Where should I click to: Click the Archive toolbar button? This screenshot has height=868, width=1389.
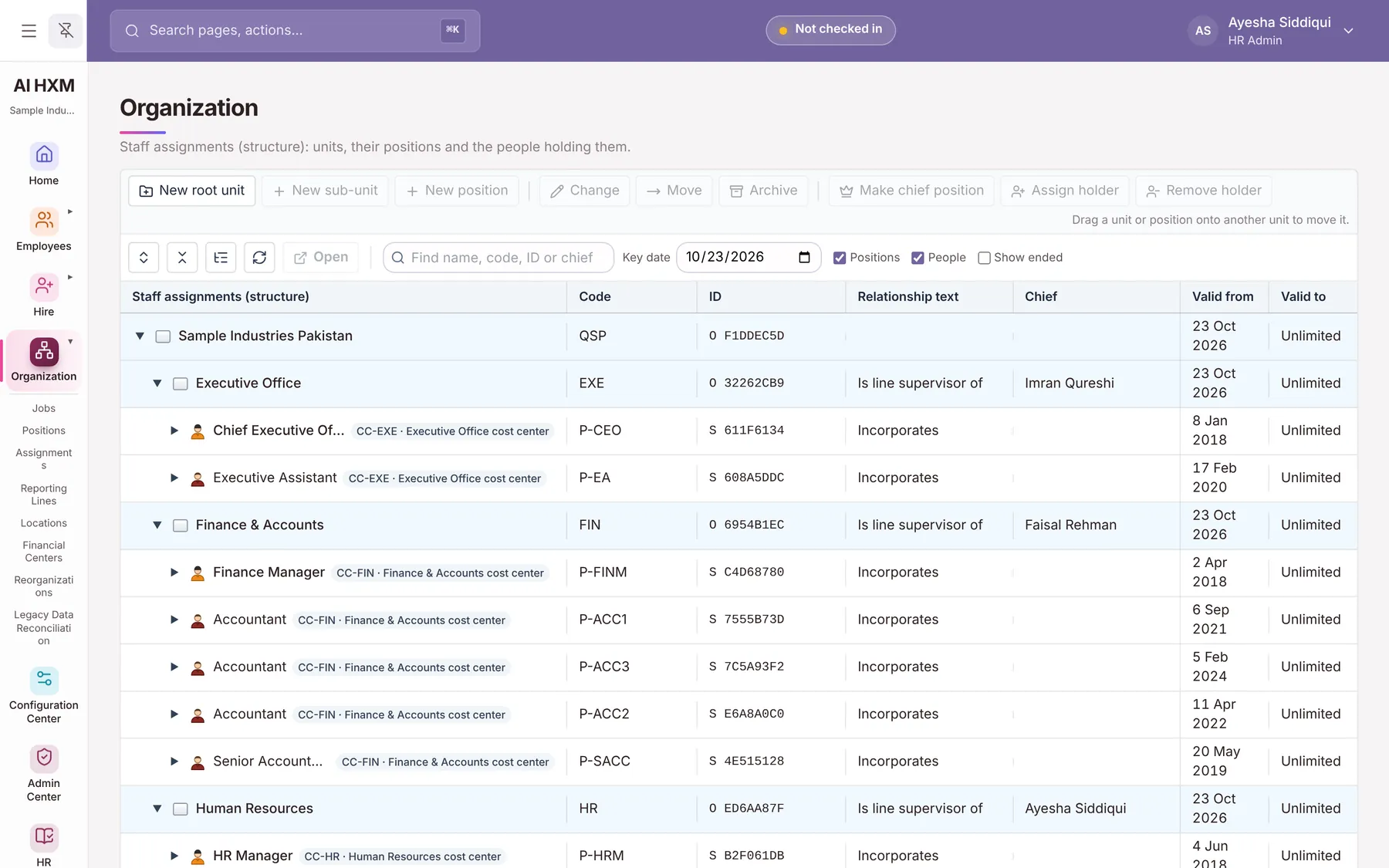tap(764, 191)
